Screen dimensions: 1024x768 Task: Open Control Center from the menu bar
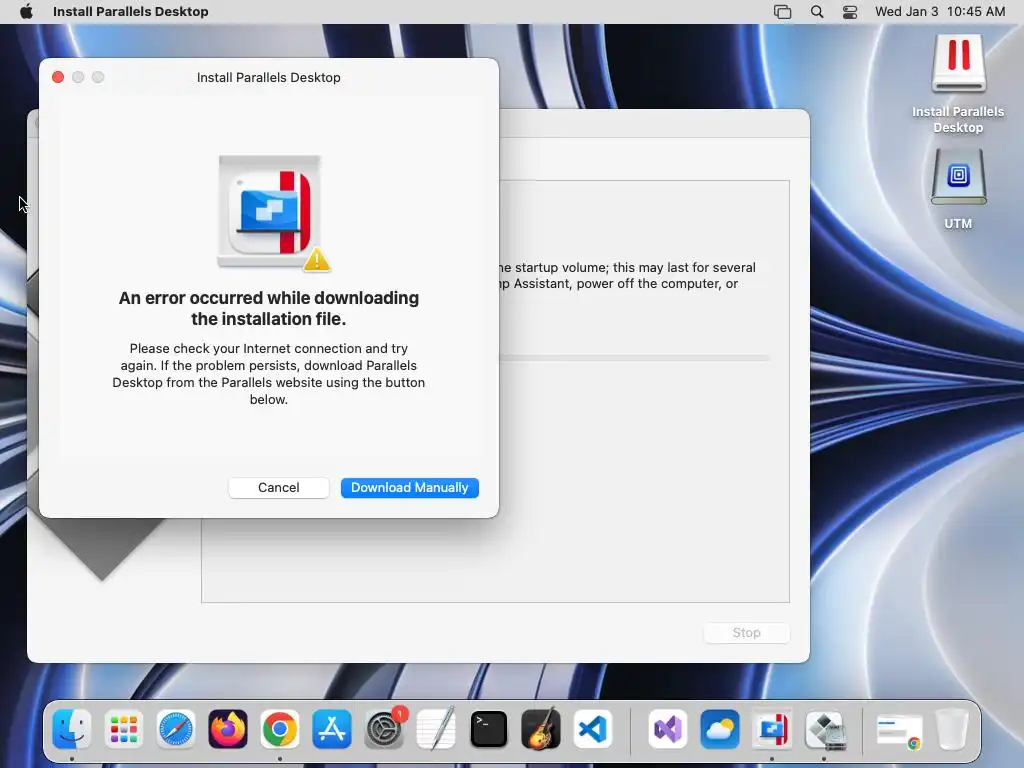point(850,12)
